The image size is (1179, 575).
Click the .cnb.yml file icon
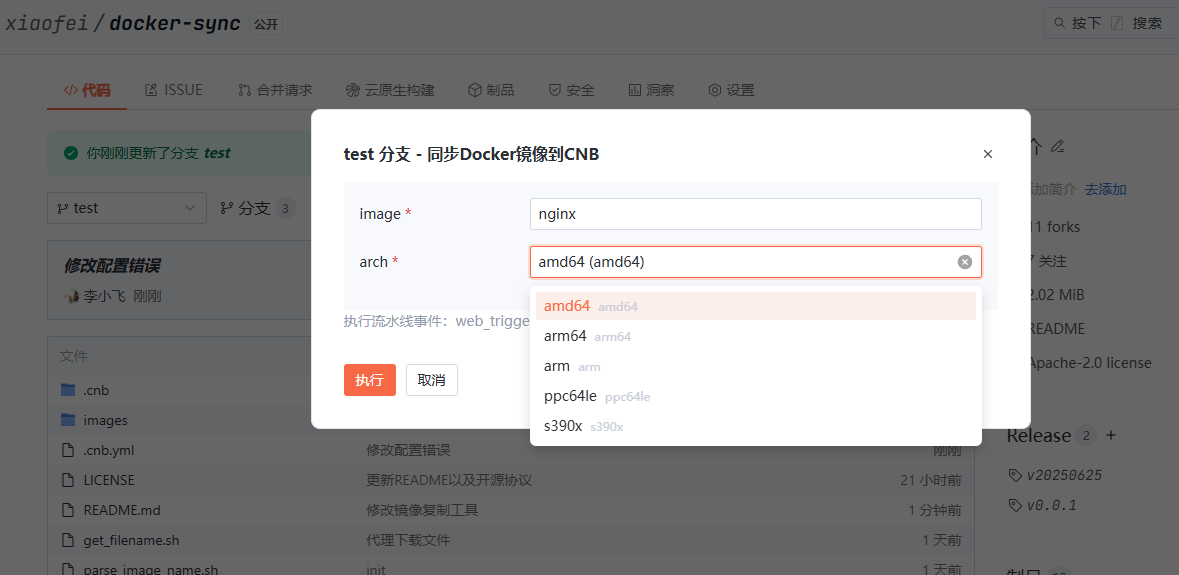click(x=68, y=449)
